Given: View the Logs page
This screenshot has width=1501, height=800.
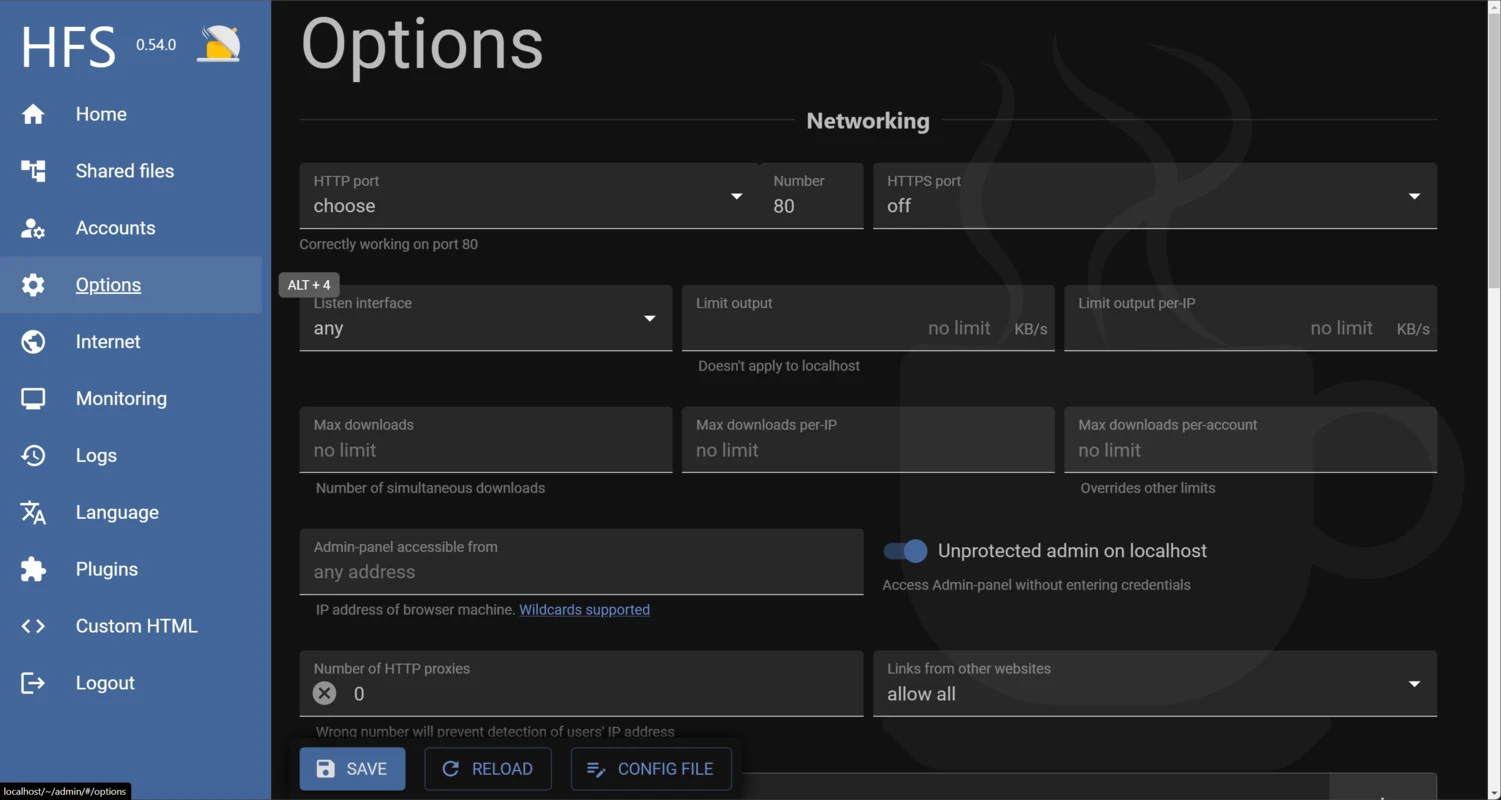Looking at the screenshot, I should (96, 456).
